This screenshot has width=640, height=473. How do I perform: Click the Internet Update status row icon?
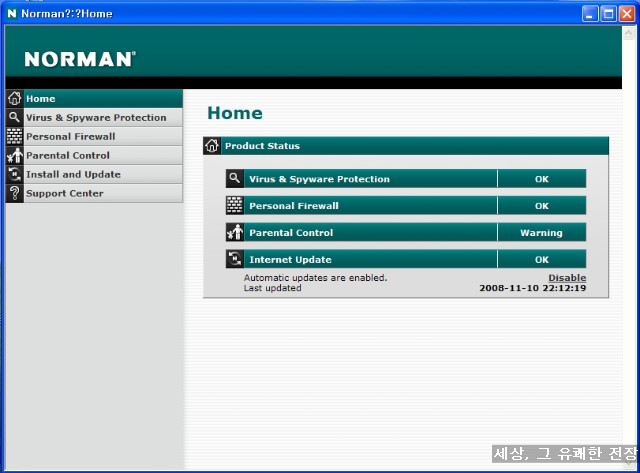click(235, 259)
